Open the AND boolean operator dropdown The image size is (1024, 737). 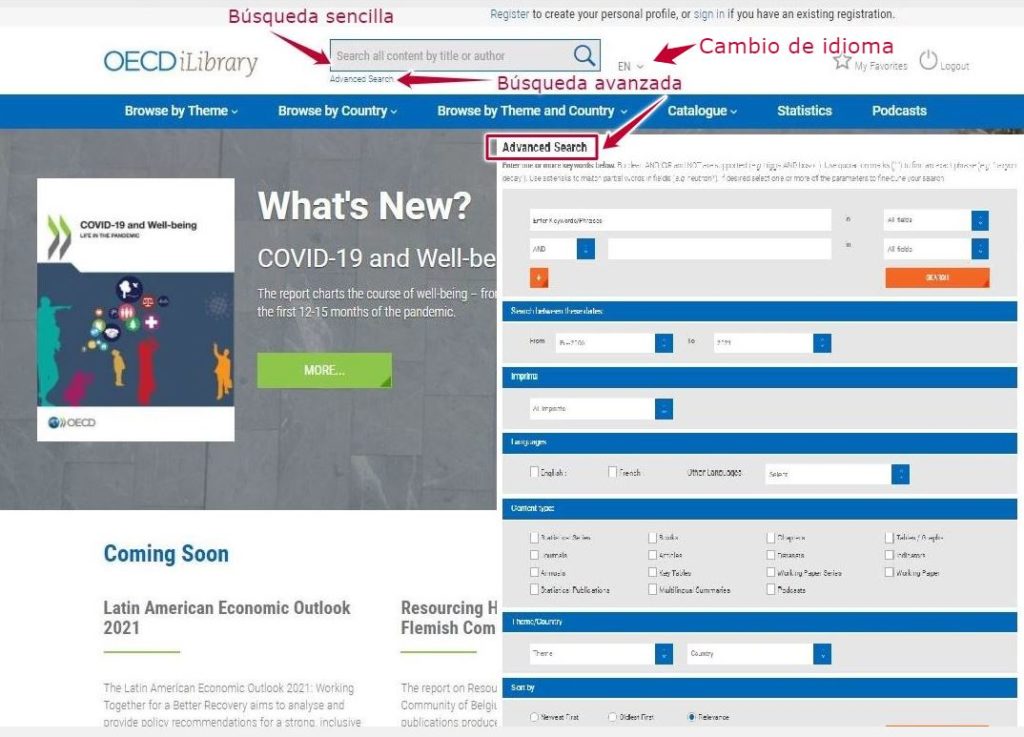tap(562, 249)
